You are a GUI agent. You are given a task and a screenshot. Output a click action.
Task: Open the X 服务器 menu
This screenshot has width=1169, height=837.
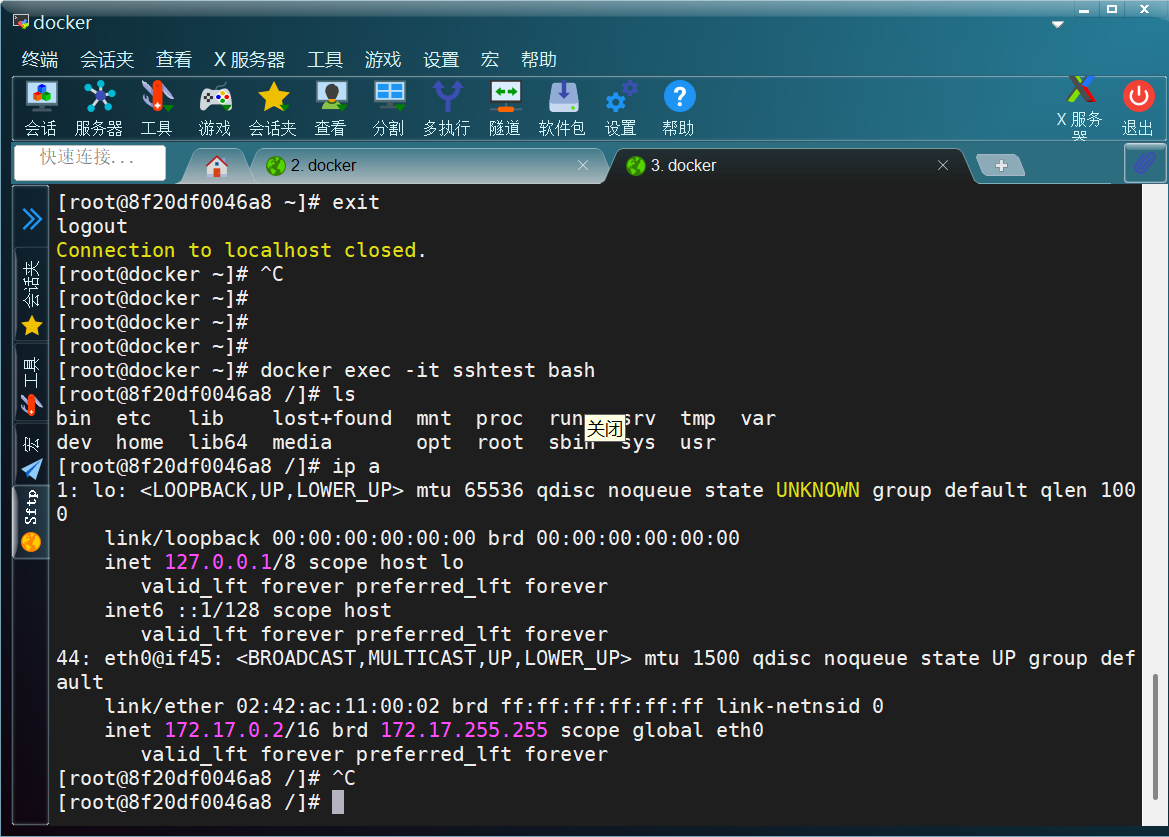(x=250, y=60)
